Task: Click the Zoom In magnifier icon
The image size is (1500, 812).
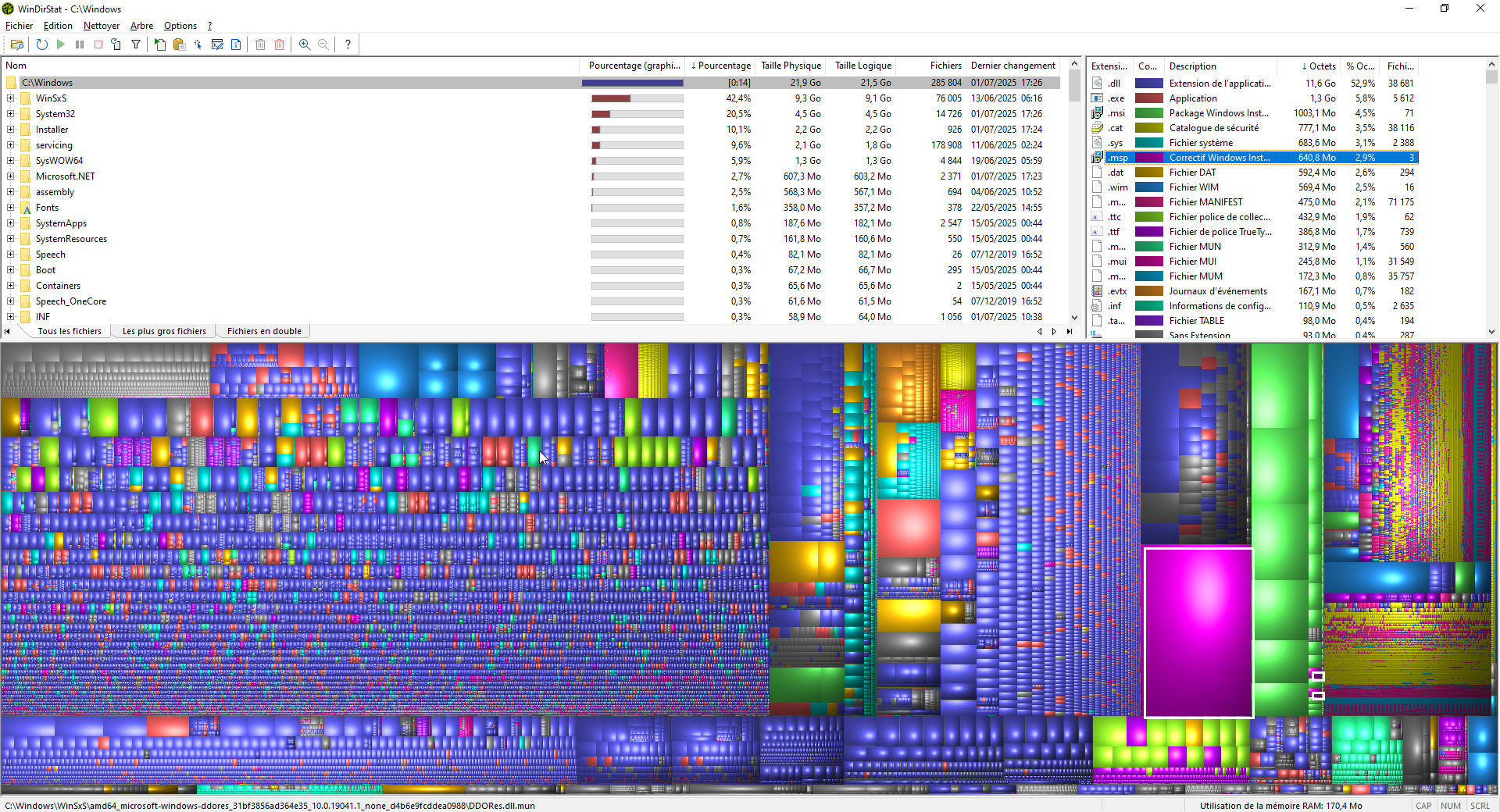Action: tap(305, 45)
